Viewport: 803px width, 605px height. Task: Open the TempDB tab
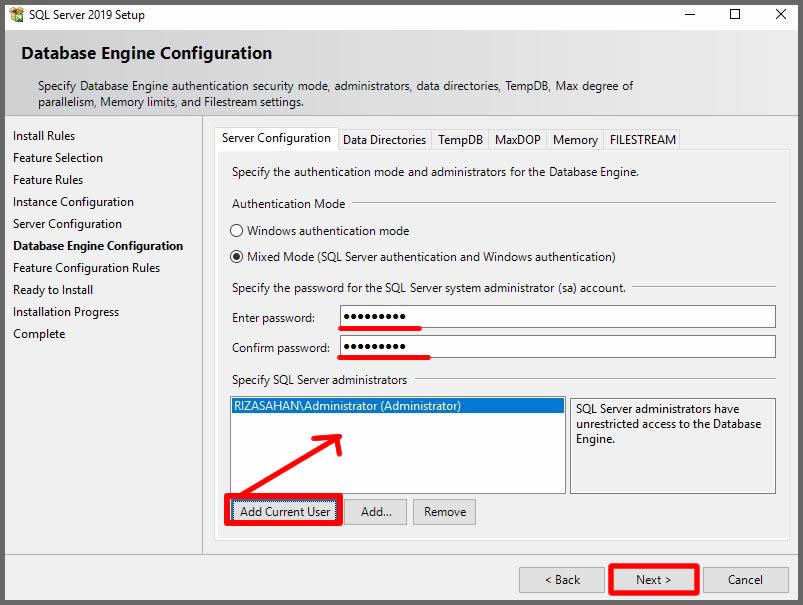pos(460,140)
